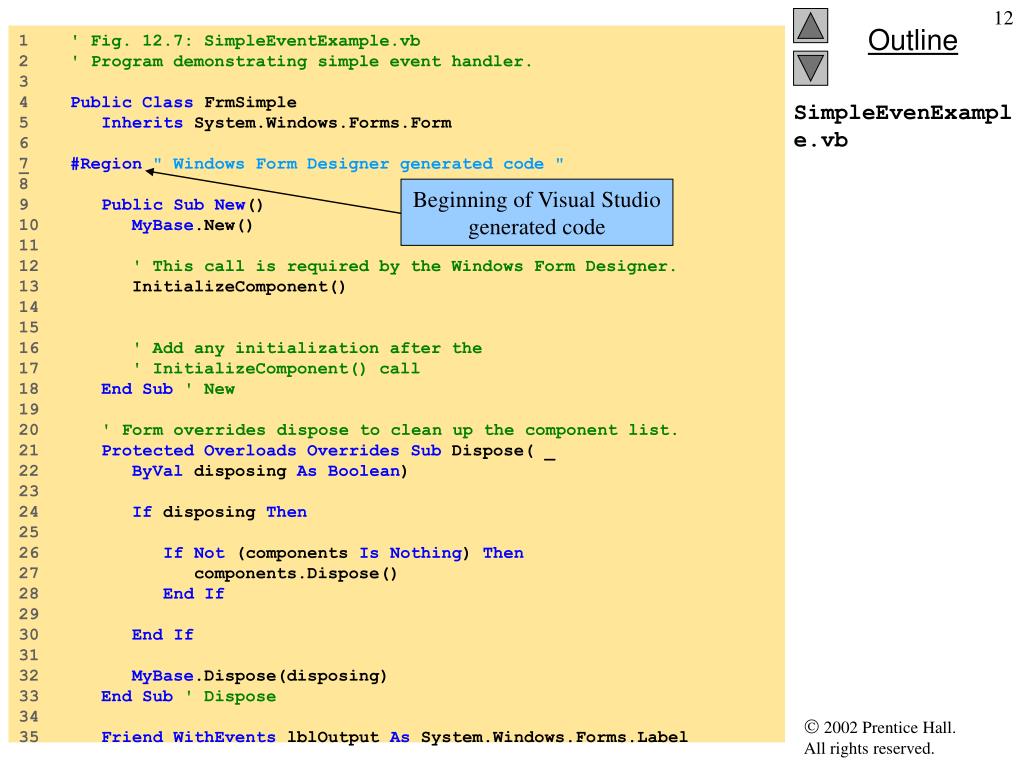Click line number 7 in the gutter

pyautogui.click(x=24, y=164)
